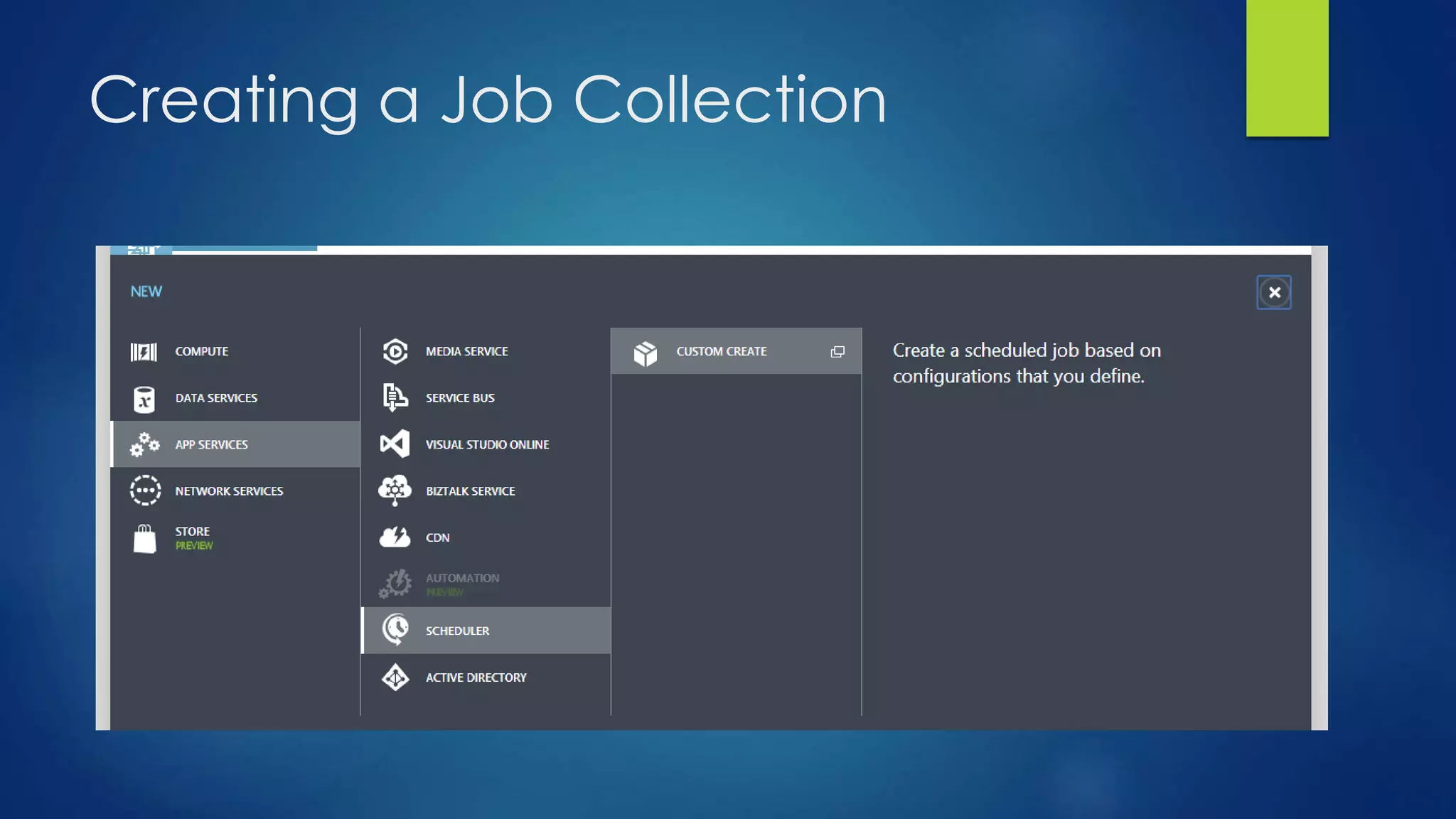
Task: Select Network Services menu label
Action: coord(229,491)
